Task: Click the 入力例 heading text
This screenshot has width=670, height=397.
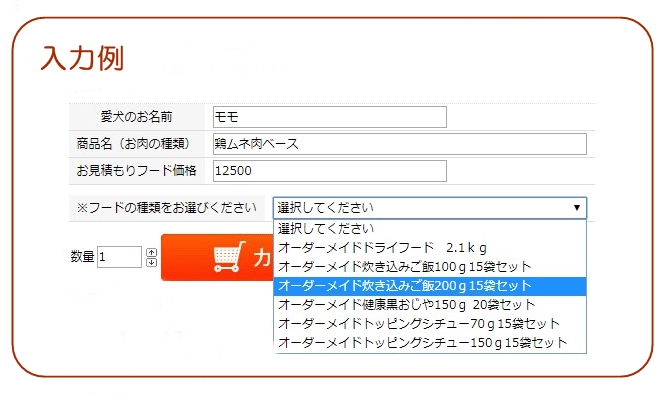Action: [82, 59]
